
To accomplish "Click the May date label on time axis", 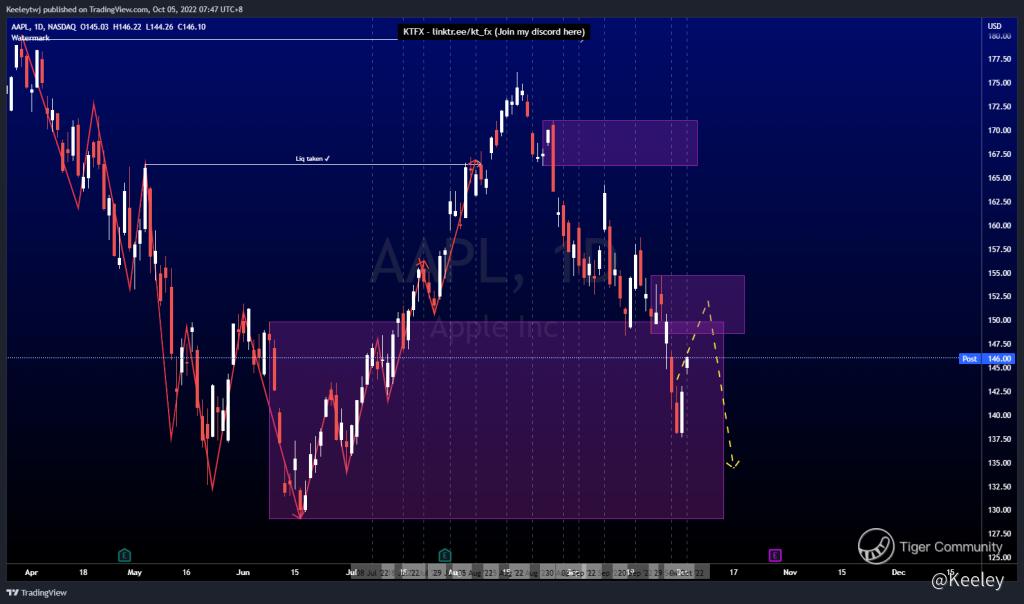I will 135,573.
